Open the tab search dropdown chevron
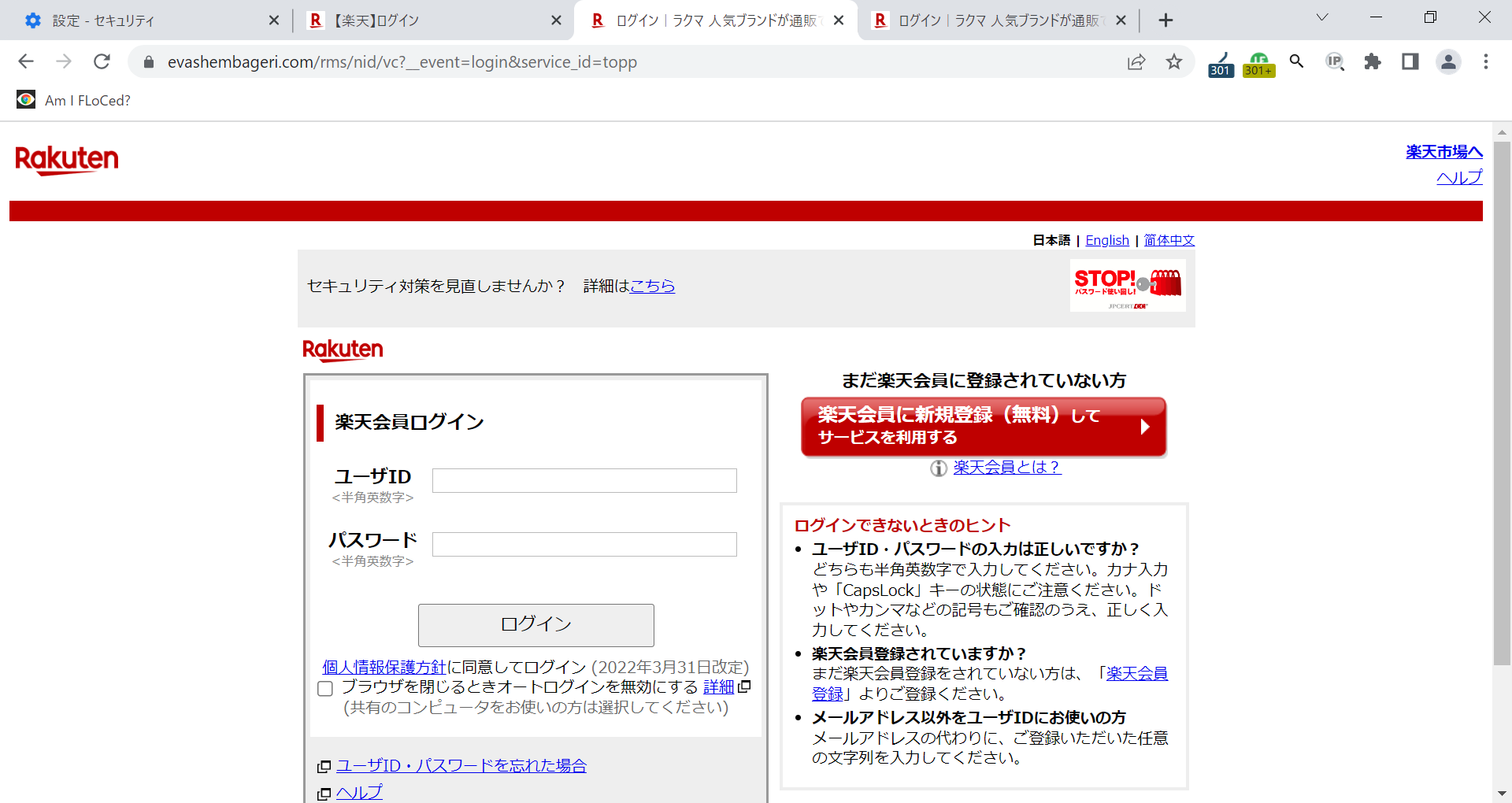 click(1322, 17)
